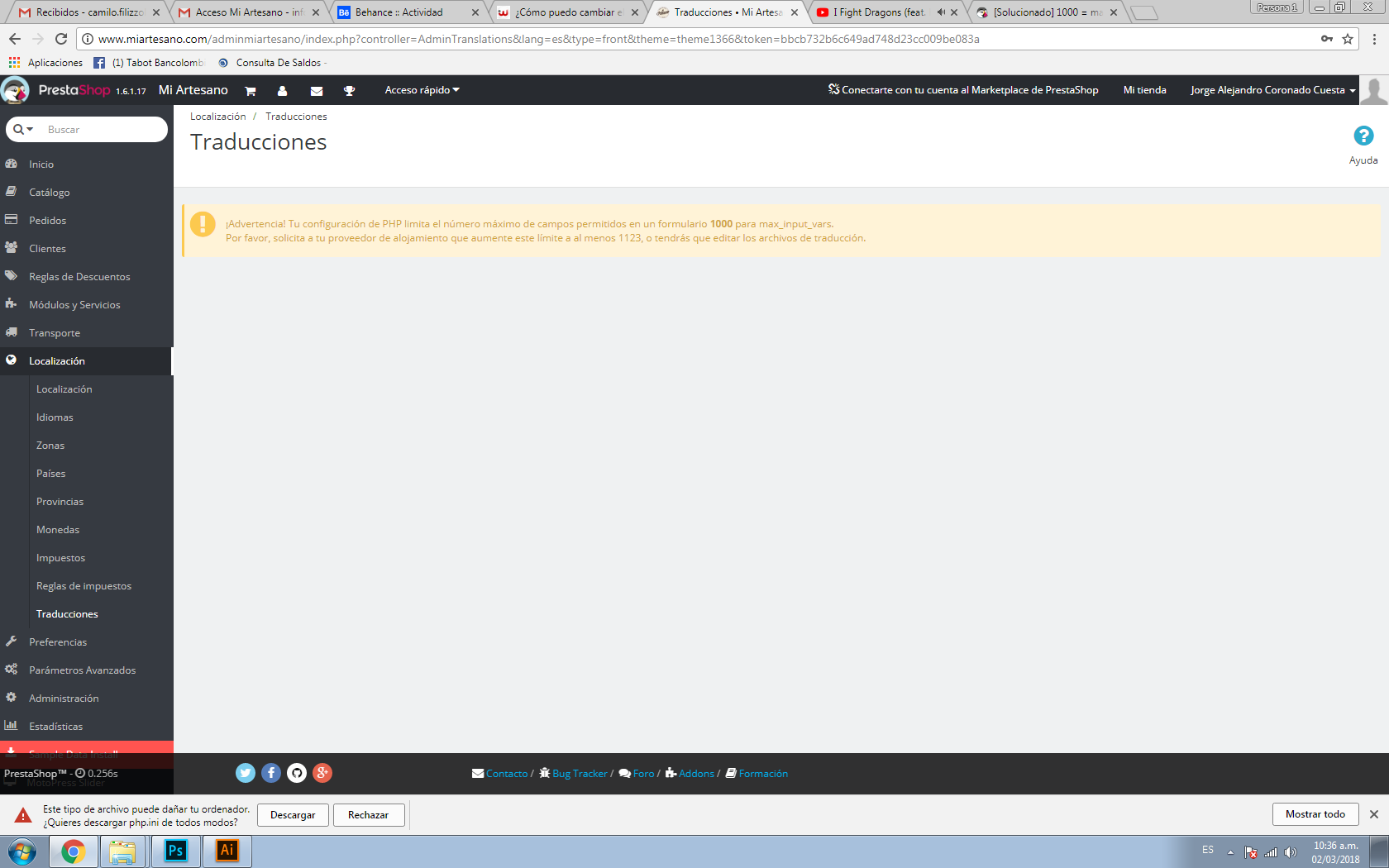Select the Países submenu item
Screen dimensions: 1389x868
[x=51, y=474]
